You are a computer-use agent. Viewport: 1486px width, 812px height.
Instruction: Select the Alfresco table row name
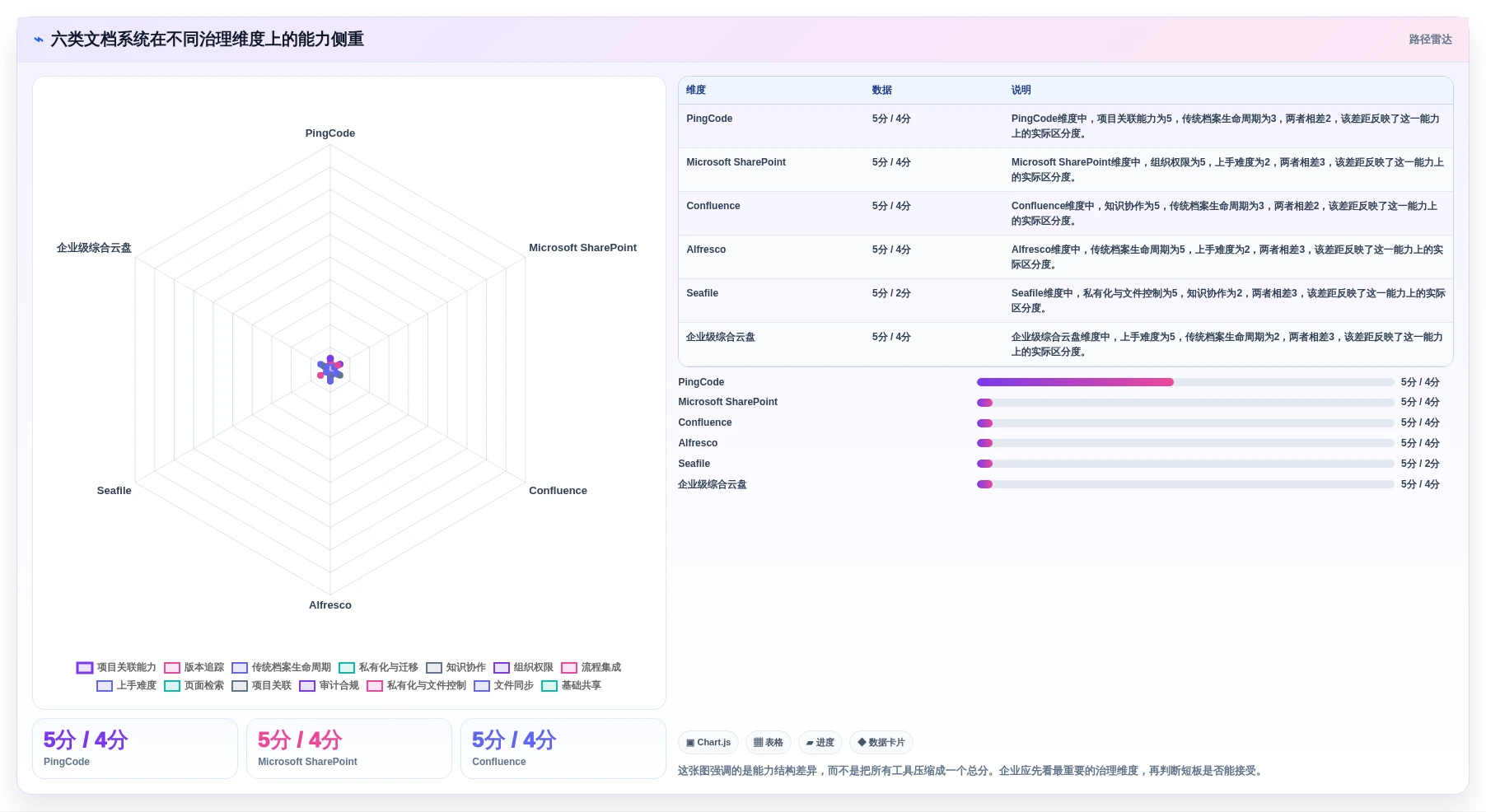click(706, 250)
